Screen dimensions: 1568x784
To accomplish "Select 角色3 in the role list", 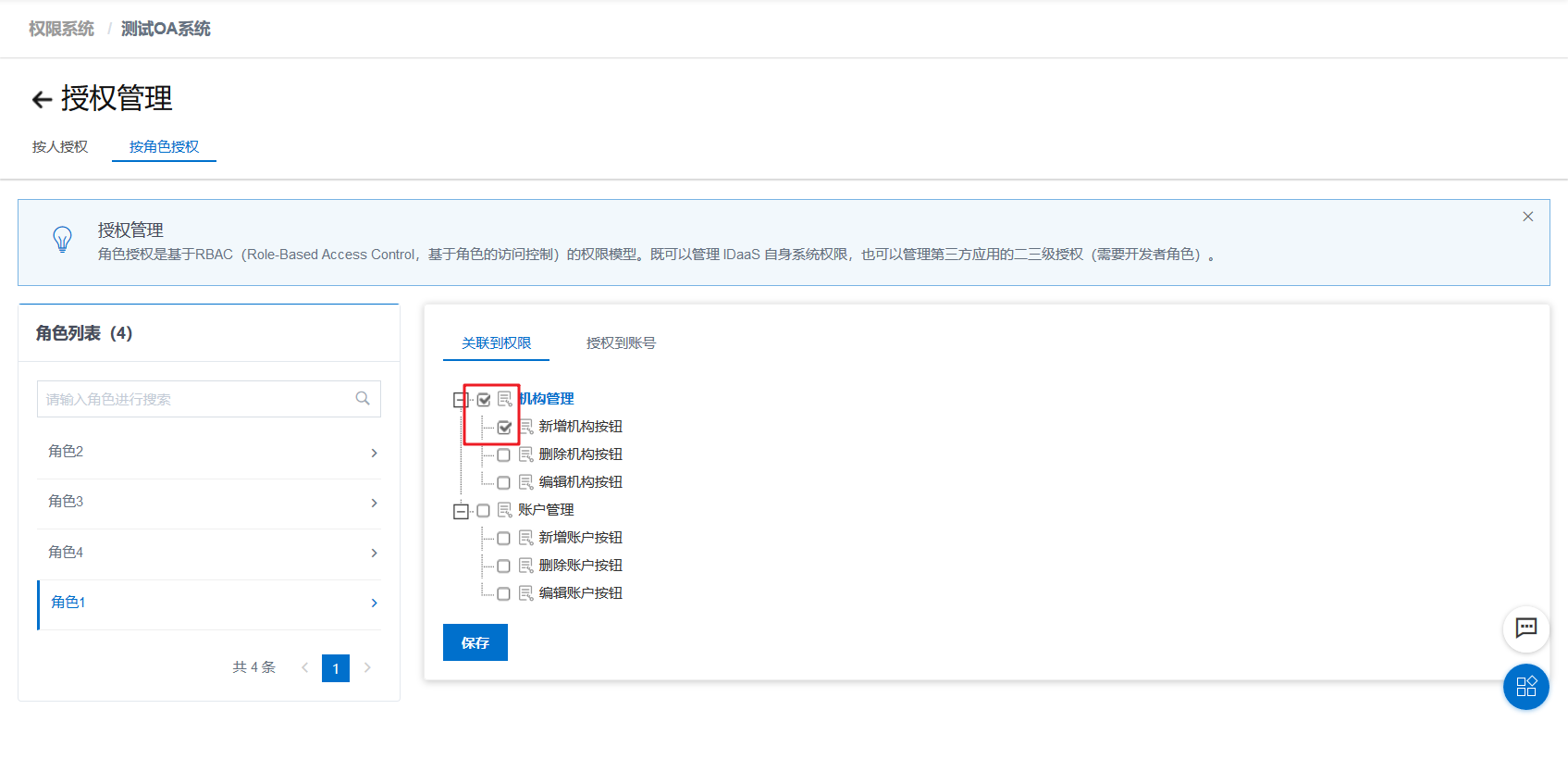I will pyautogui.click(x=209, y=502).
